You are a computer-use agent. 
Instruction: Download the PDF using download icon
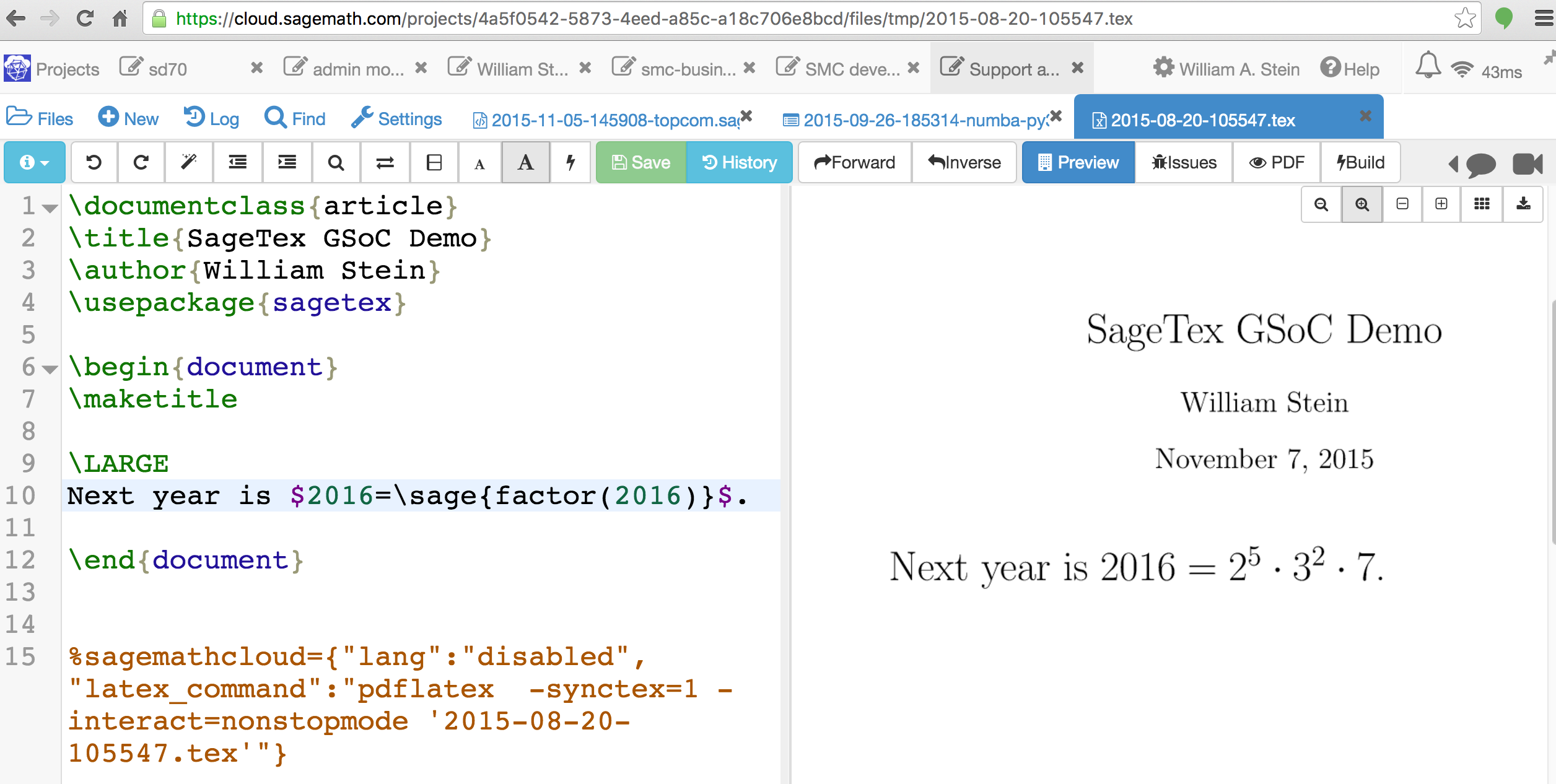point(1523,204)
